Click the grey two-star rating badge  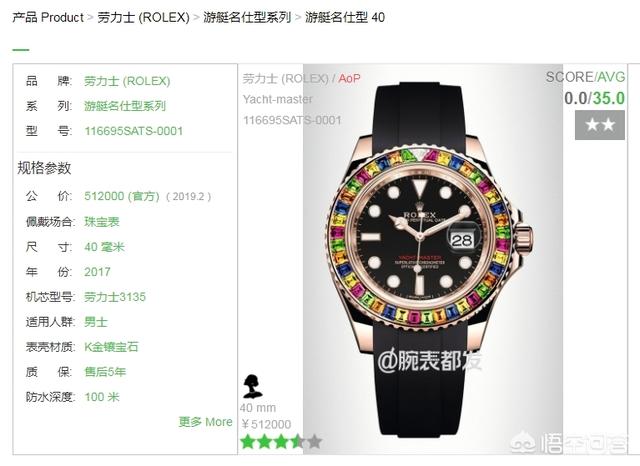coord(600,125)
